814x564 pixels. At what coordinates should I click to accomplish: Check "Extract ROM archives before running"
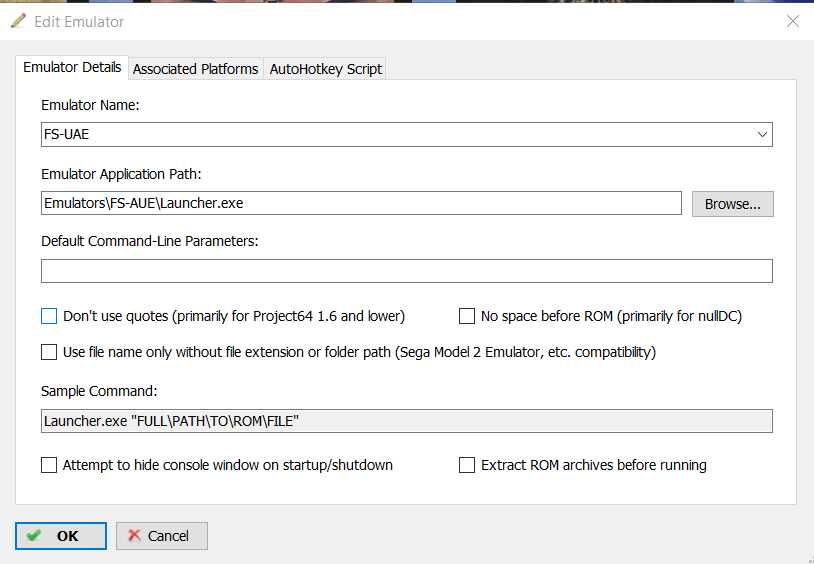(x=467, y=465)
